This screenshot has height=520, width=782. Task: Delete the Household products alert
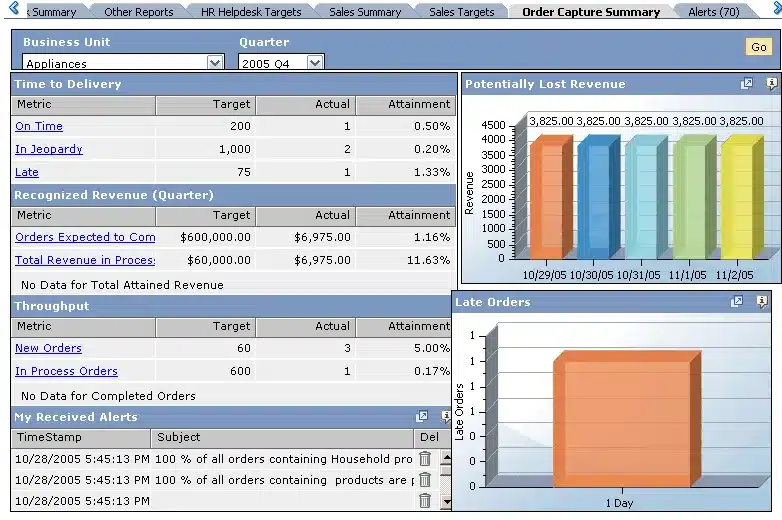pyautogui.click(x=424, y=459)
